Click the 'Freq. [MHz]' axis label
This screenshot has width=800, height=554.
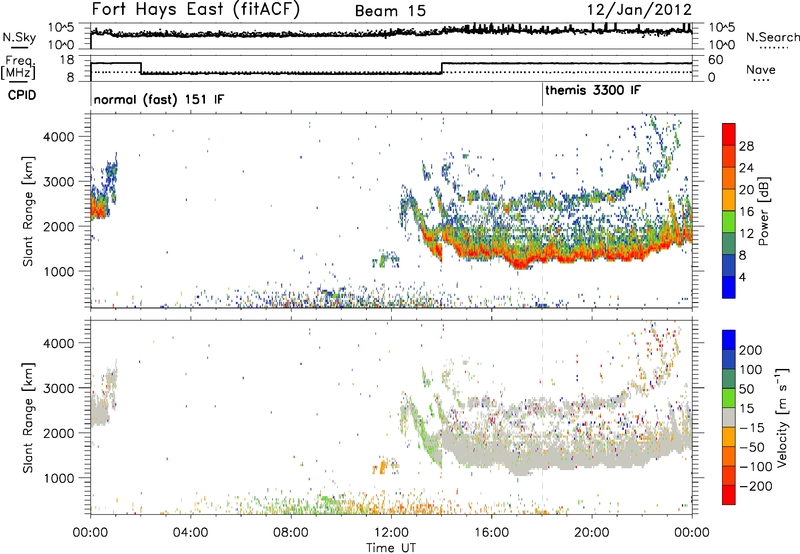tap(19, 67)
